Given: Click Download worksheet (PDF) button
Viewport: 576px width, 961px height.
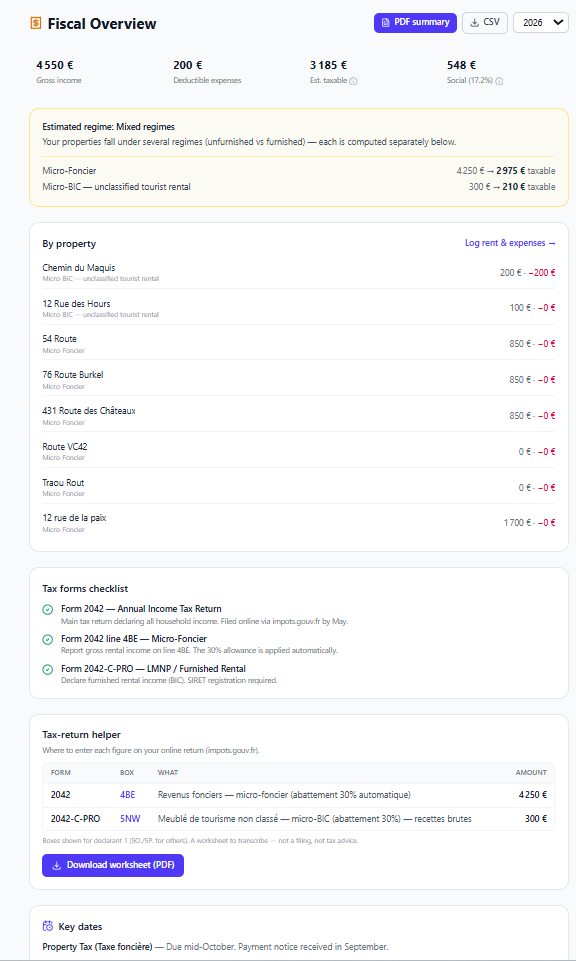Looking at the screenshot, I should (x=113, y=865).
